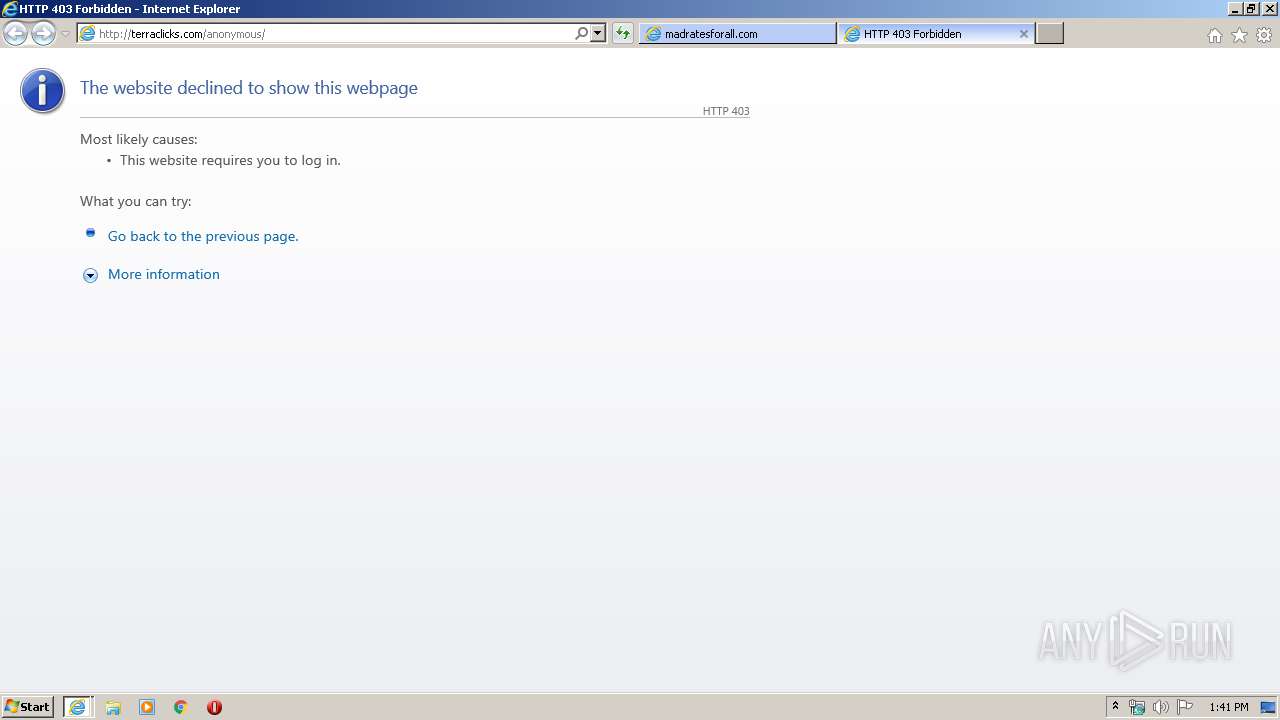Click the text 'This website requires you to log in.'

(x=230, y=160)
